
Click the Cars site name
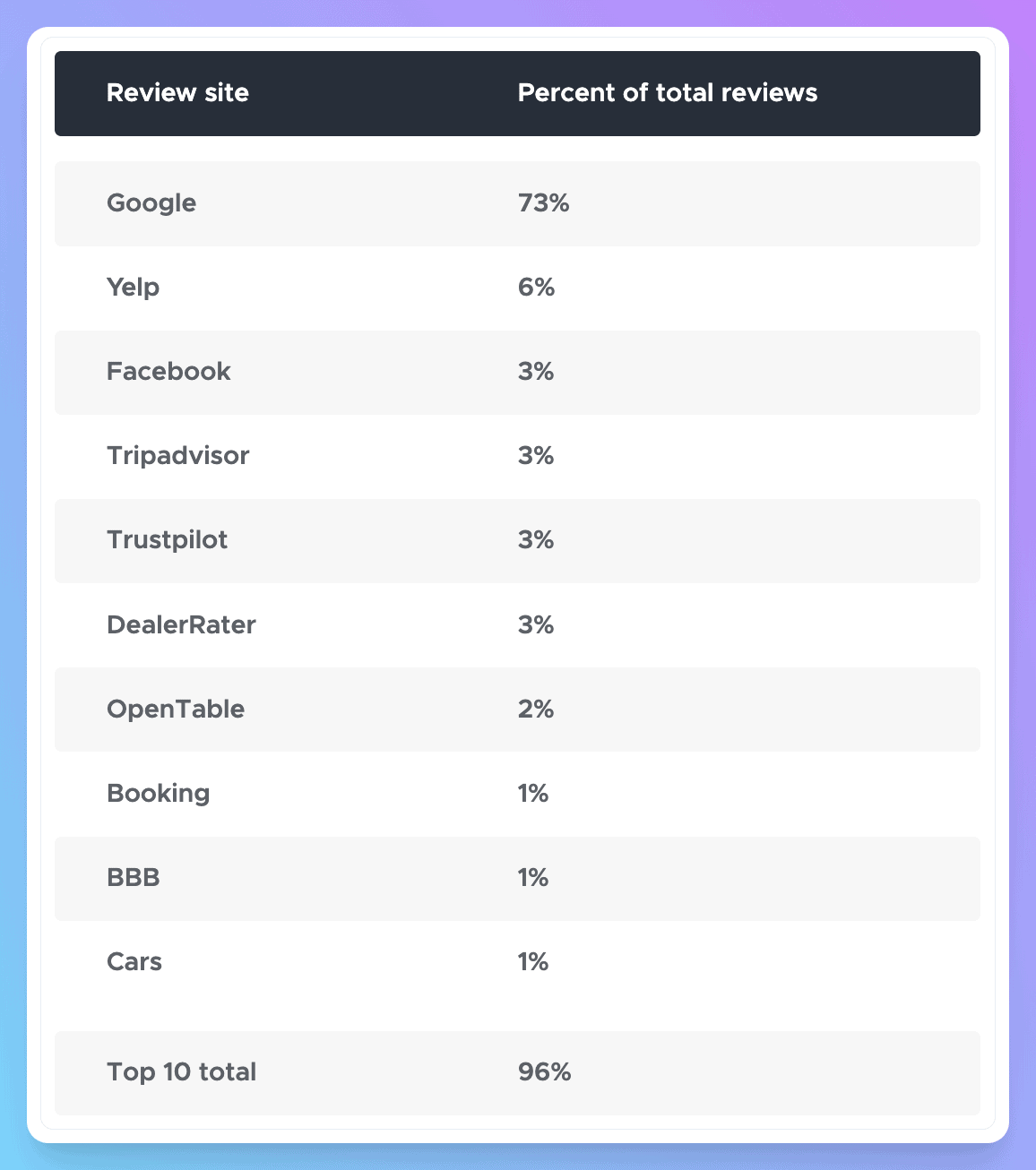point(134,961)
